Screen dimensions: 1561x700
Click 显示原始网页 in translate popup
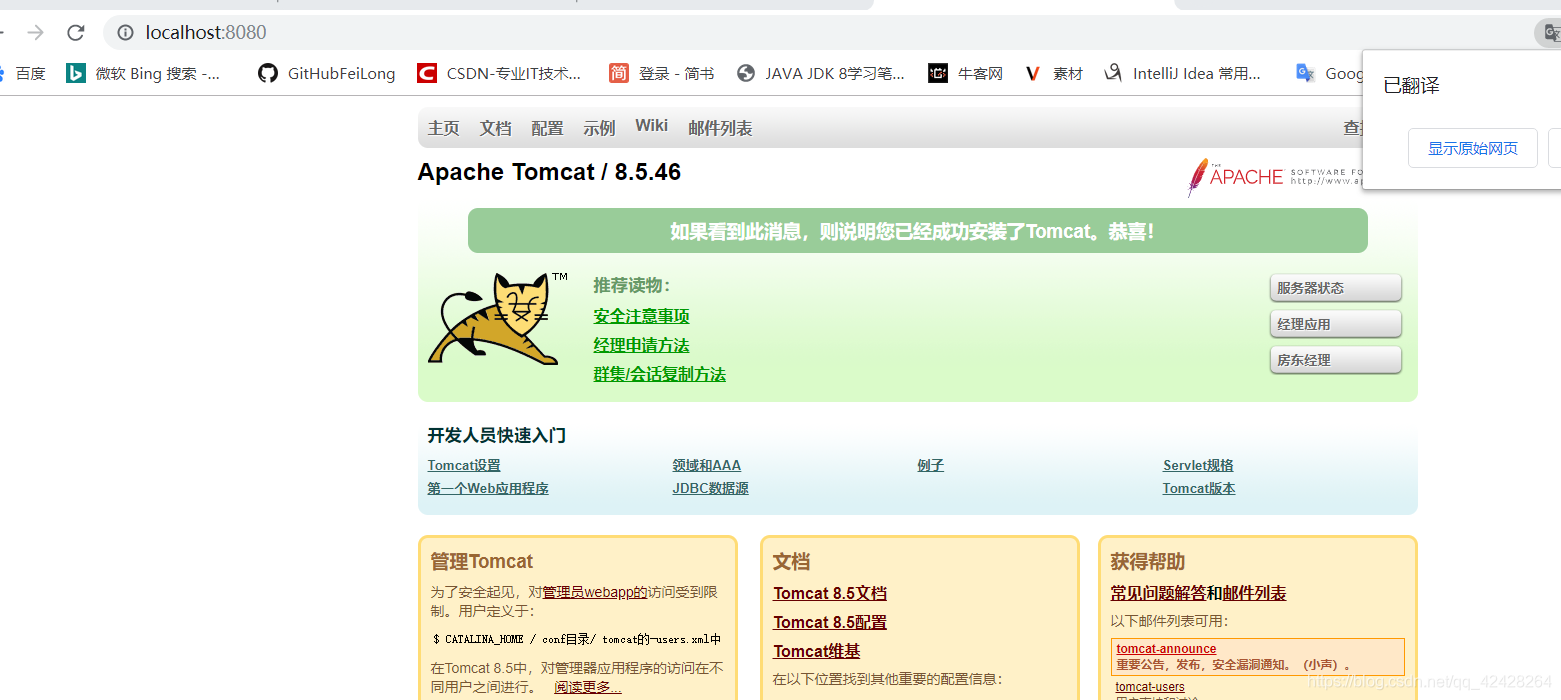(1473, 148)
